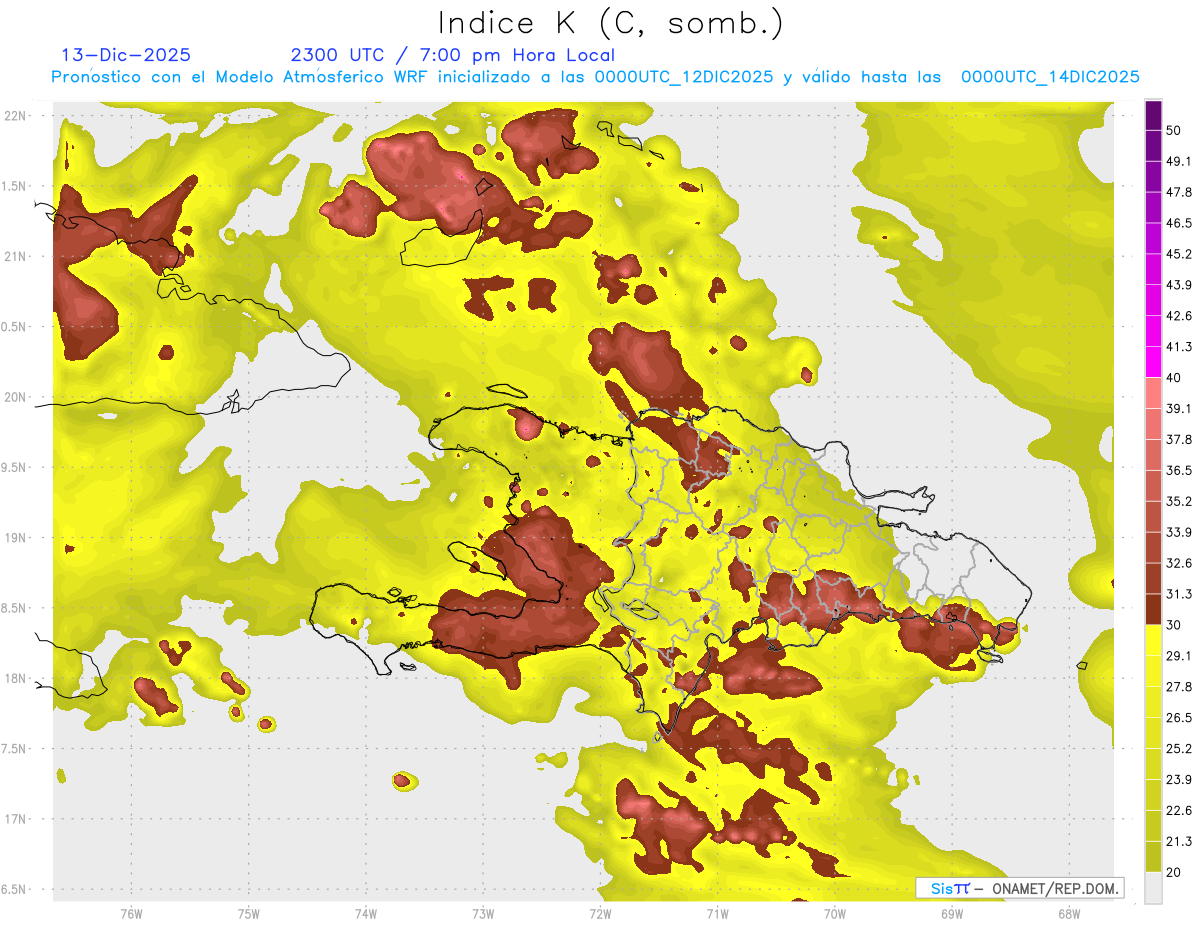Click the legend value "26.5"

1179,718
